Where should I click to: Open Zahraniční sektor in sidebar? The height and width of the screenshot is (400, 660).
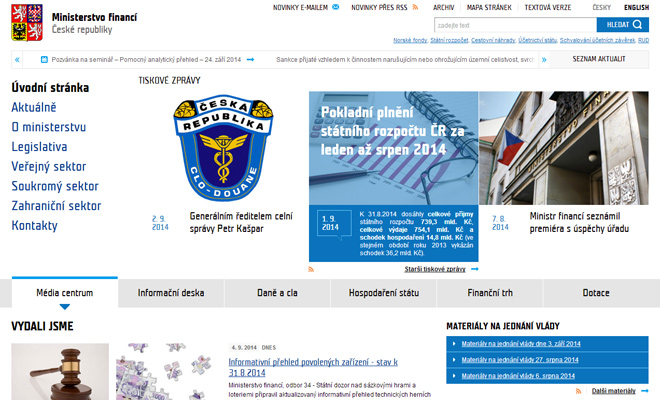pos(56,206)
